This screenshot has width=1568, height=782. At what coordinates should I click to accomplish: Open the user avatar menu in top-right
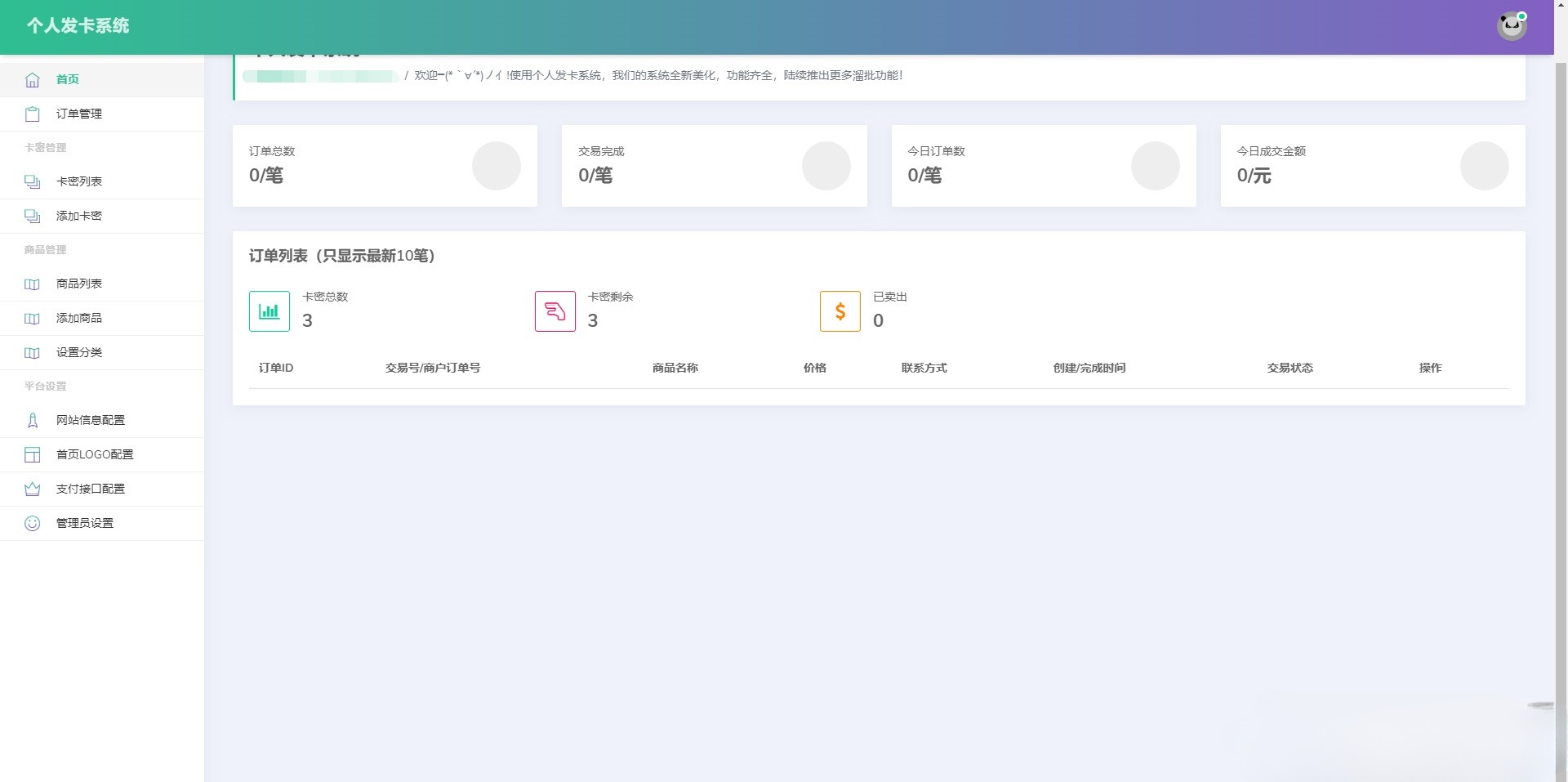pyautogui.click(x=1512, y=25)
